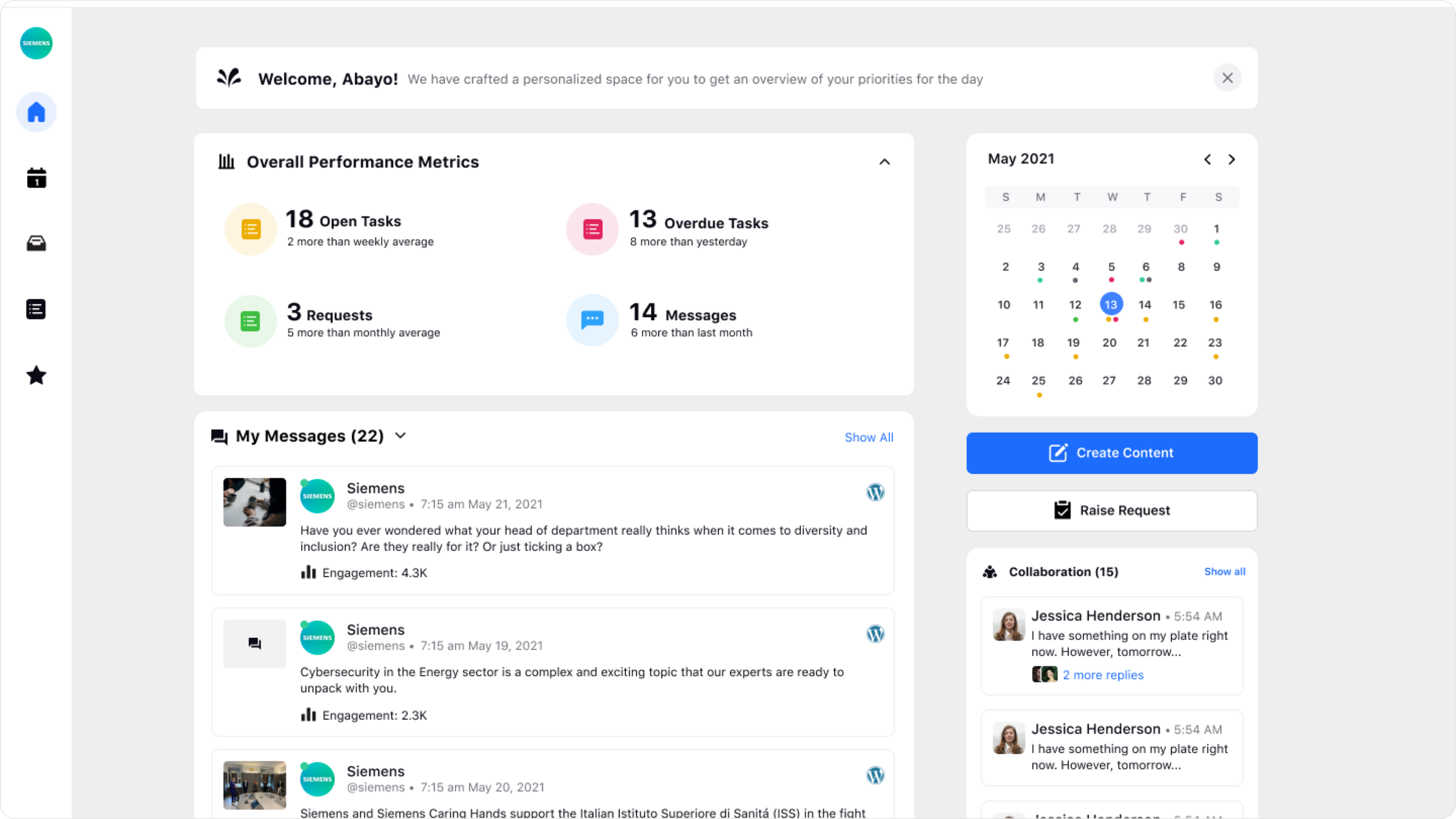Click Siemens avatar on May 19 message
Image resolution: width=1456 pixels, height=819 pixels.
(x=317, y=638)
